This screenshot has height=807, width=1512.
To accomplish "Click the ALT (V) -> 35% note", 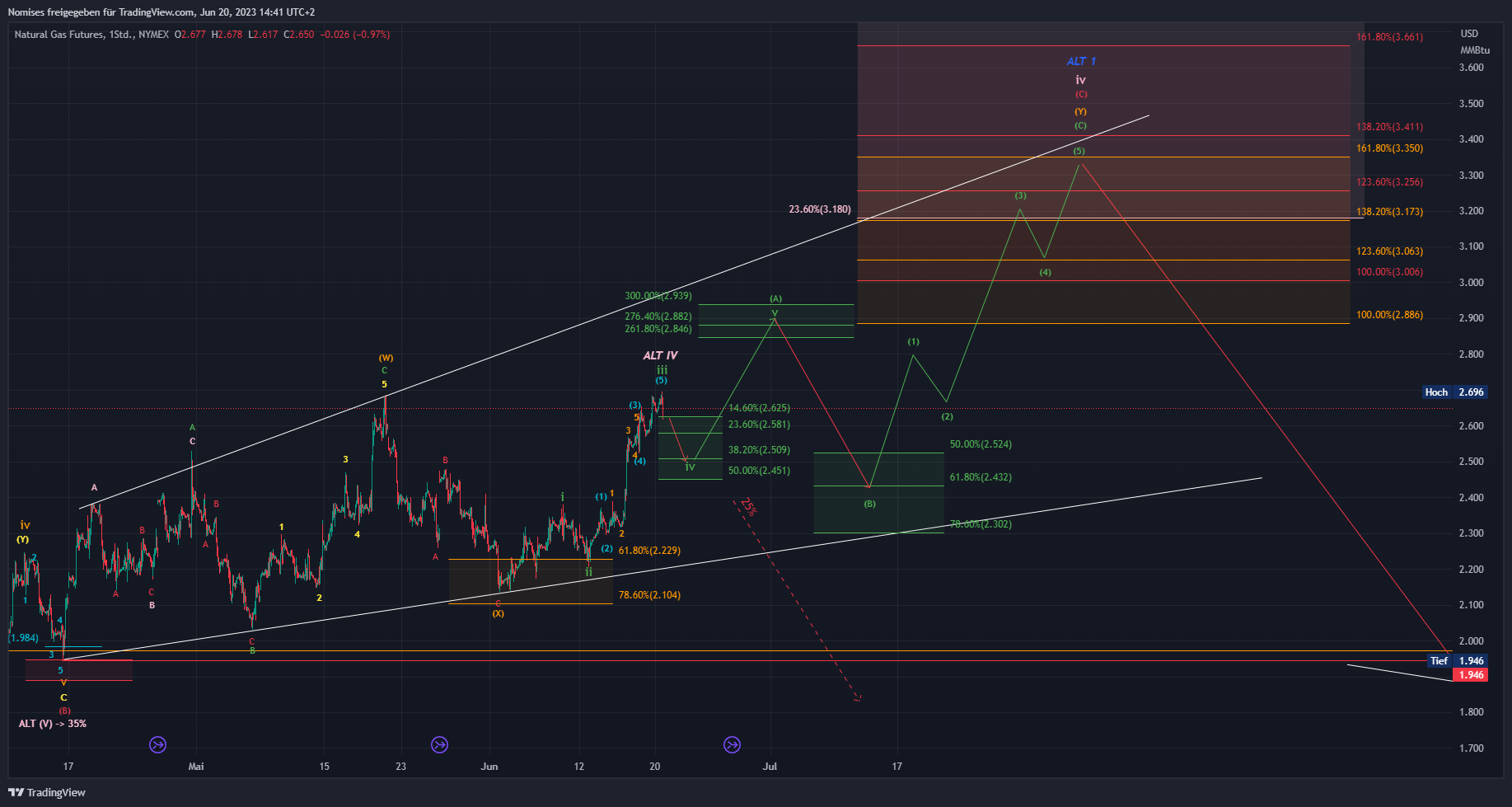I will tap(53, 724).
